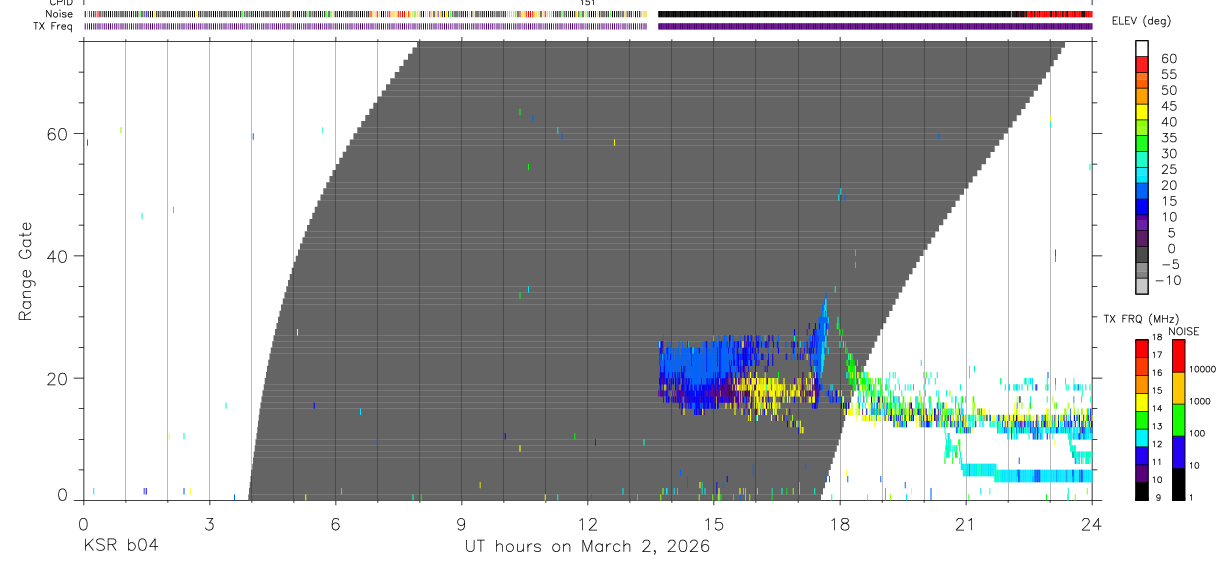Viewport: 1228px width, 567px height.
Task: Click the "45" label on ELEV colorbar
Action: [1168, 106]
